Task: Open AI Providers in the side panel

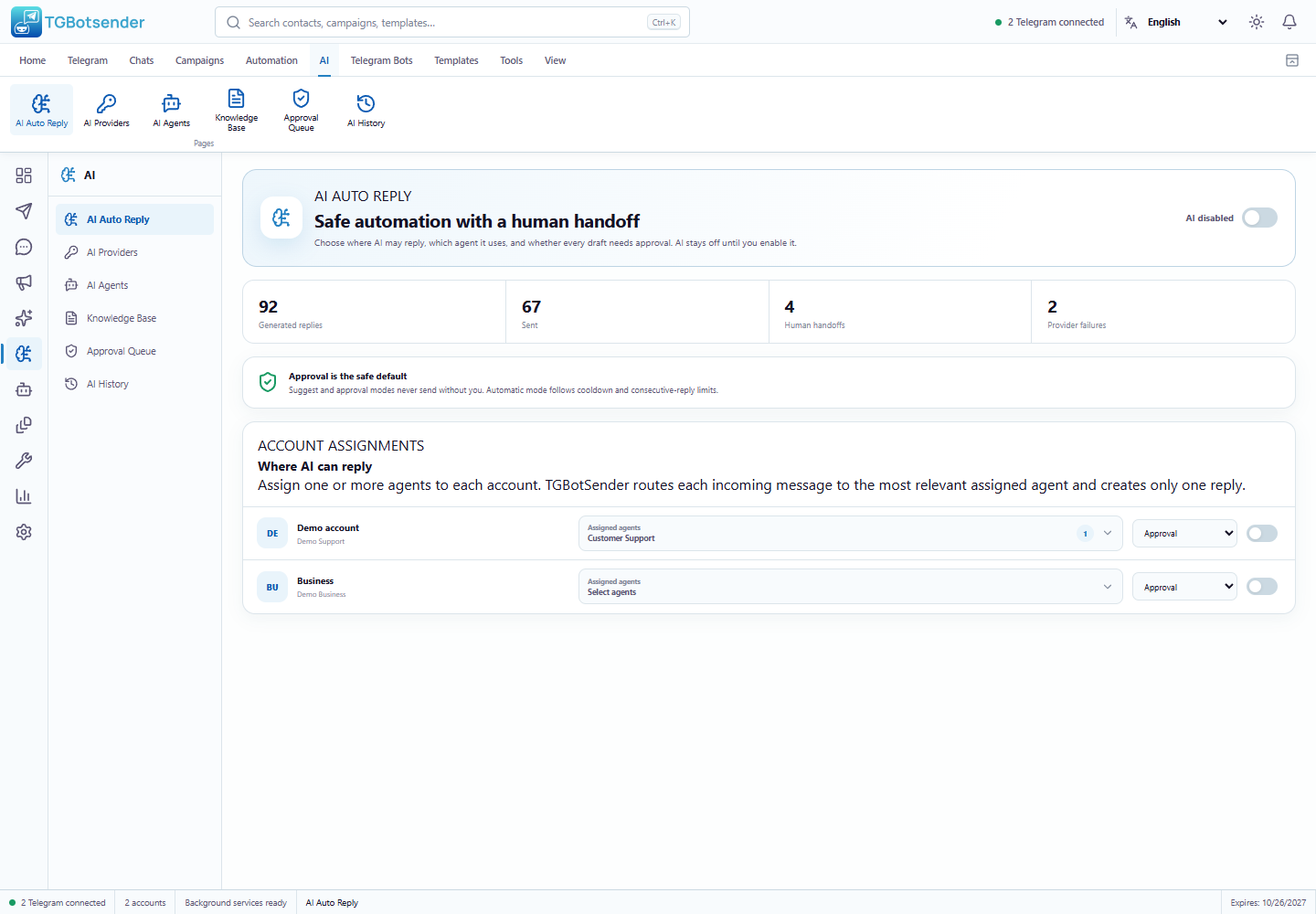Action: [x=134, y=252]
